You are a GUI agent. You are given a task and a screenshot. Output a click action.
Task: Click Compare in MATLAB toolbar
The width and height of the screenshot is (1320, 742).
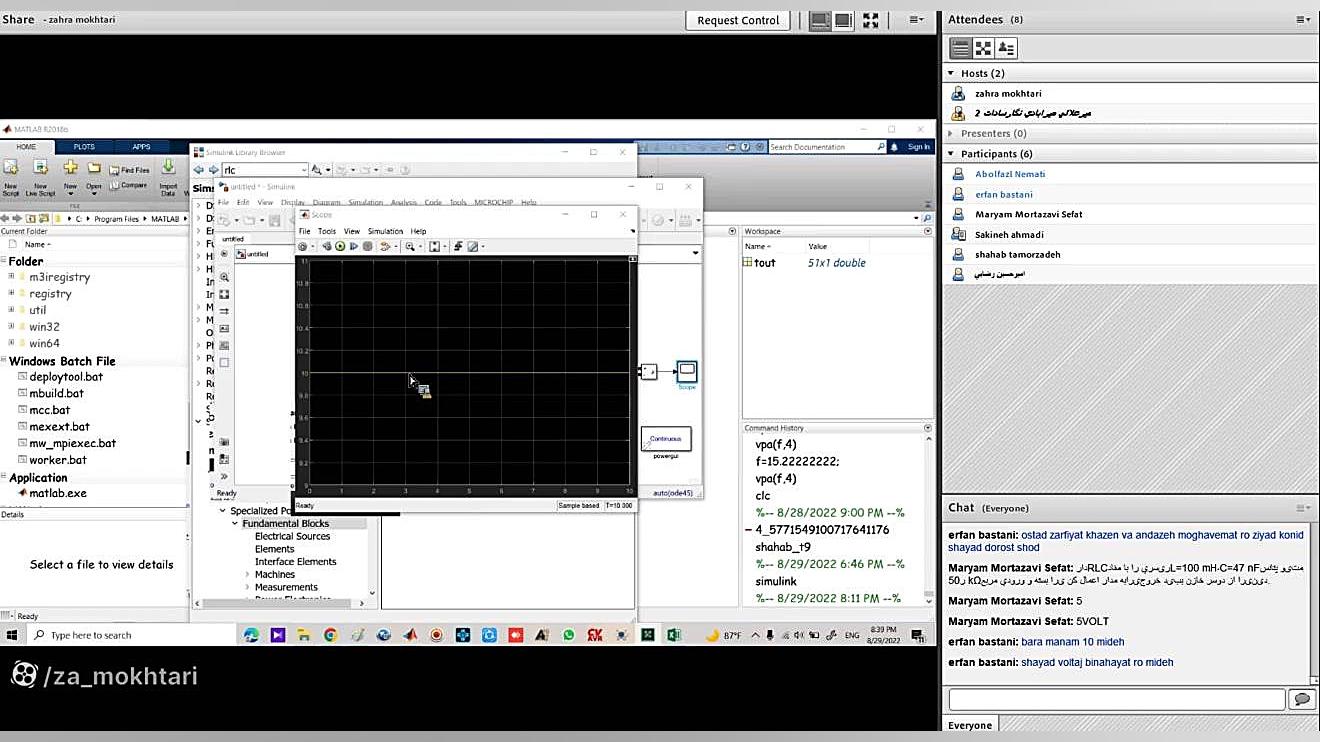click(x=129, y=185)
